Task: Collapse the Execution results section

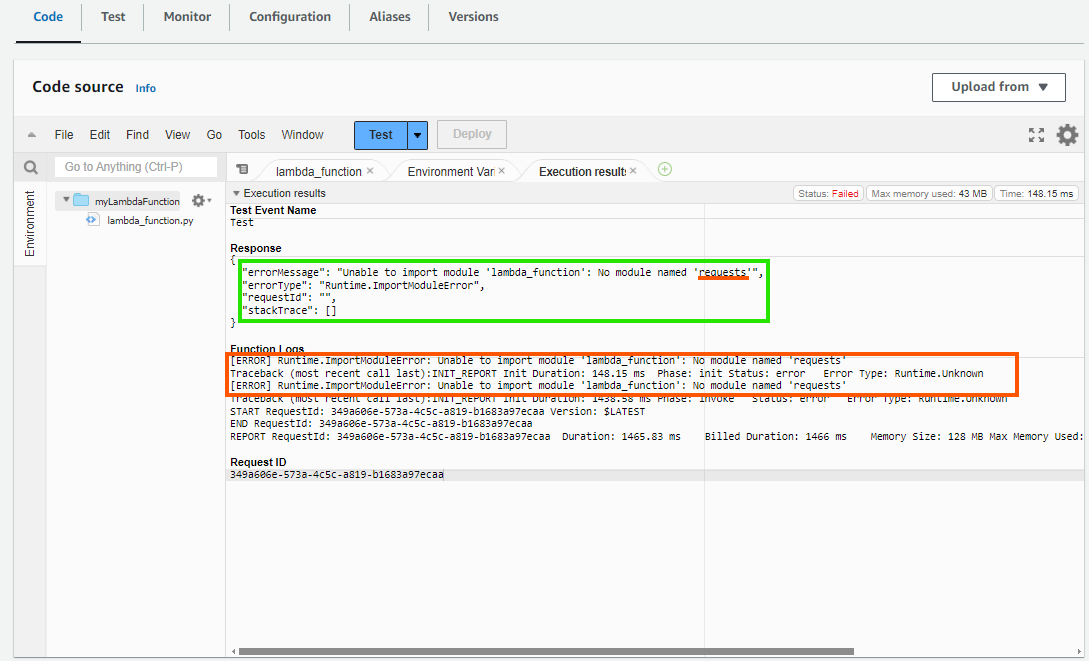Action: [x=236, y=193]
